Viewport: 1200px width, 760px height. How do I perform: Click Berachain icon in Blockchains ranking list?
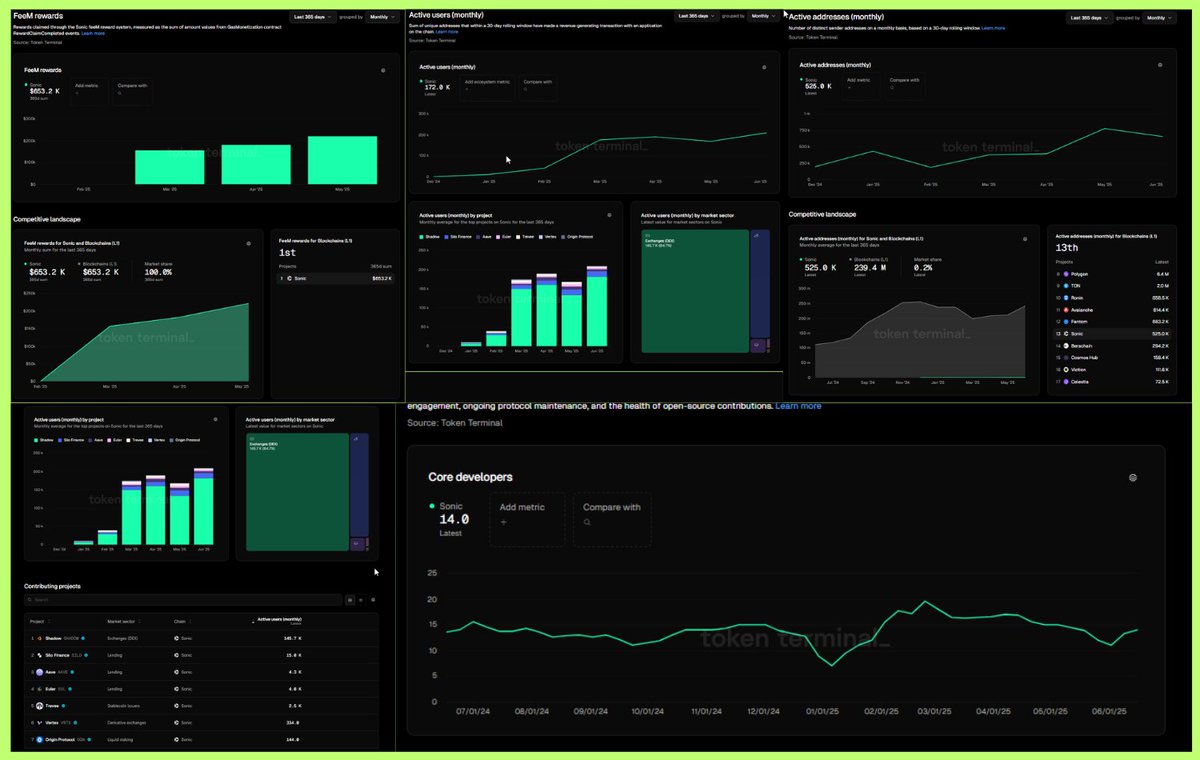coord(1067,345)
